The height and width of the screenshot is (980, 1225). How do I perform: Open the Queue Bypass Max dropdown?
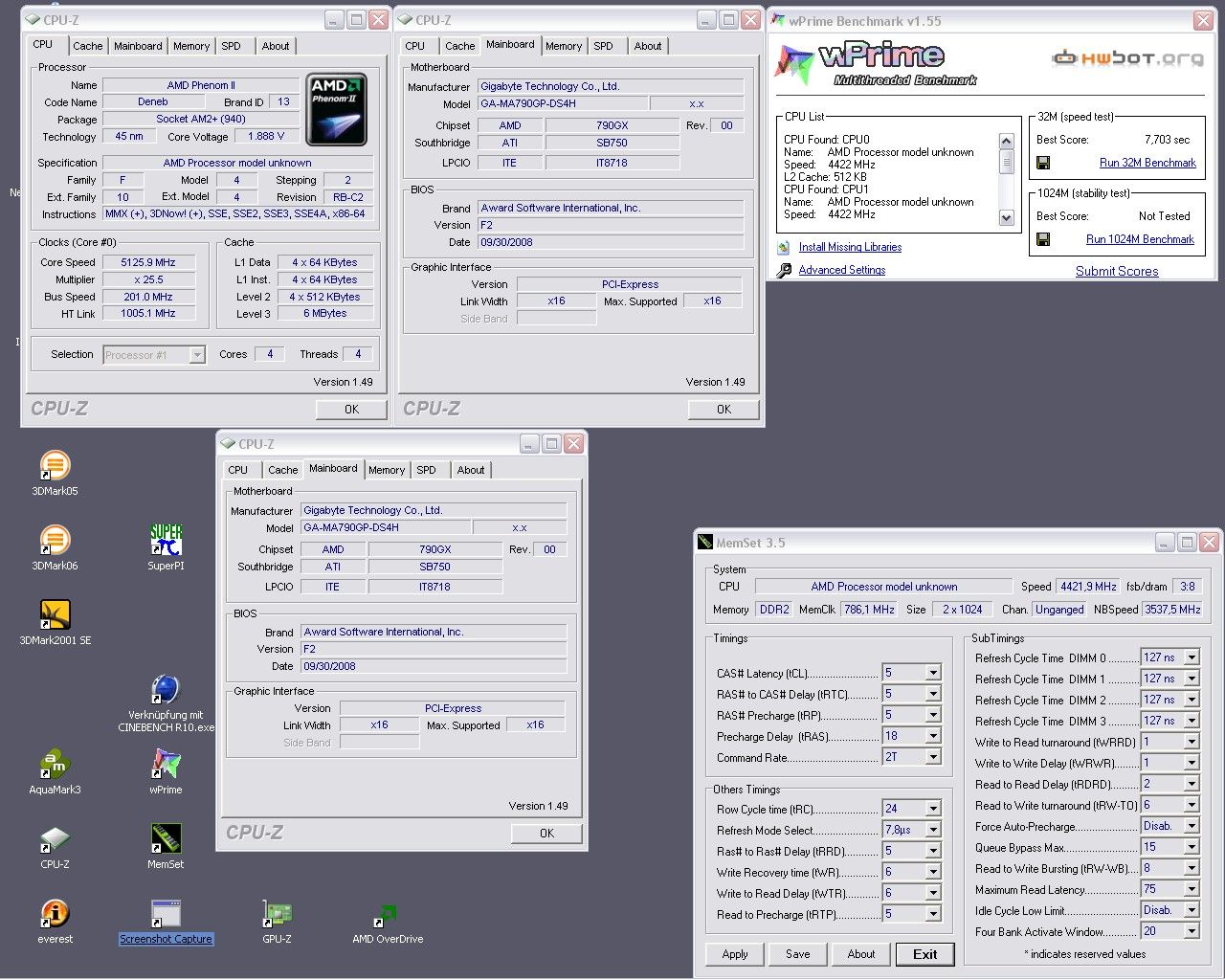(1192, 847)
